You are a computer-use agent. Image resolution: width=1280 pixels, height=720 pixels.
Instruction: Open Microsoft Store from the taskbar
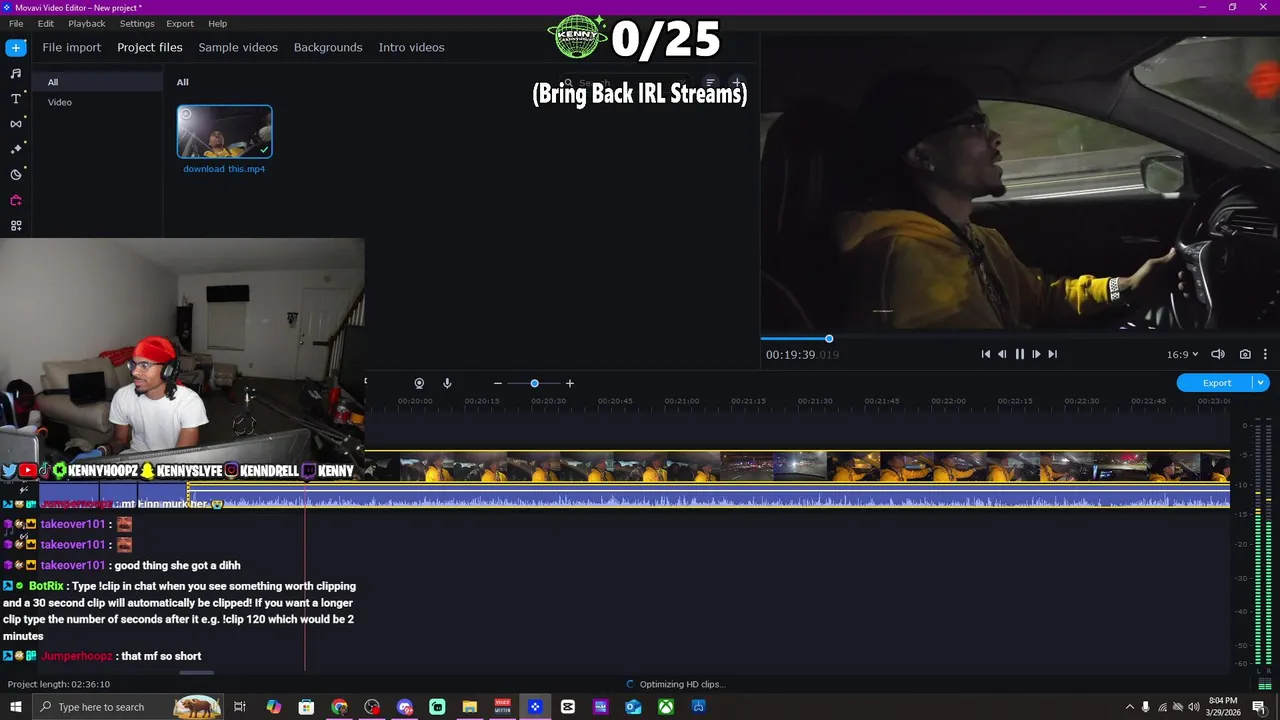pyautogui.click(x=306, y=707)
